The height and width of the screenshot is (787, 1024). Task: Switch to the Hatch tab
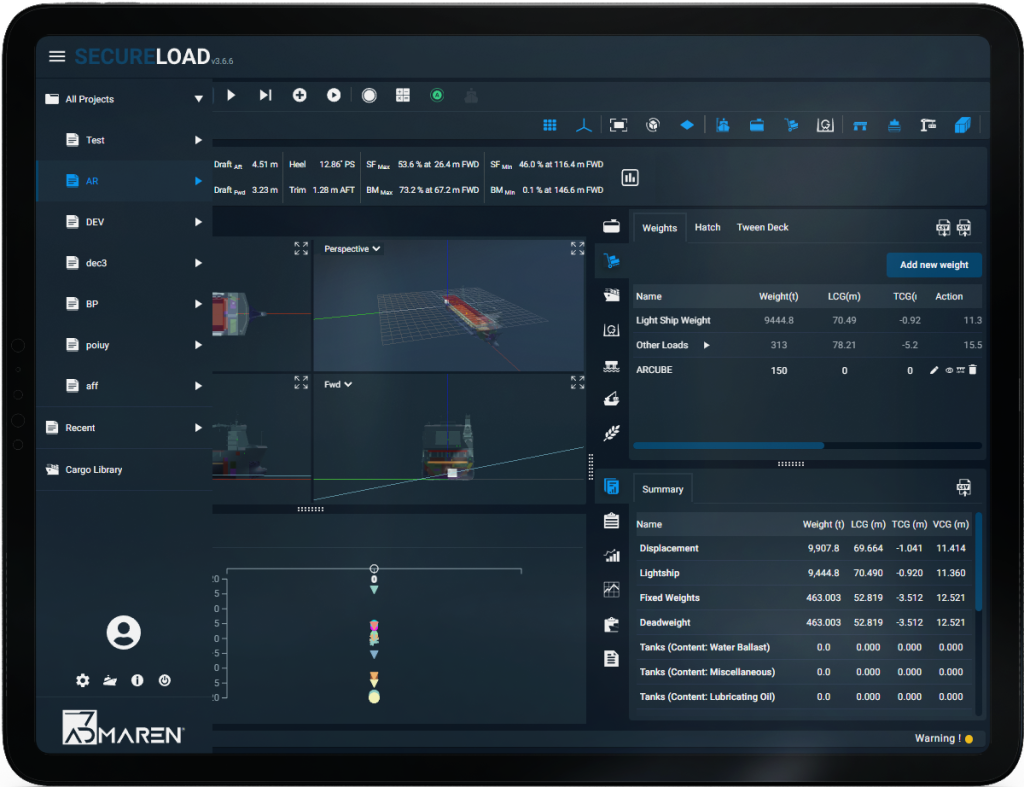[x=707, y=227]
